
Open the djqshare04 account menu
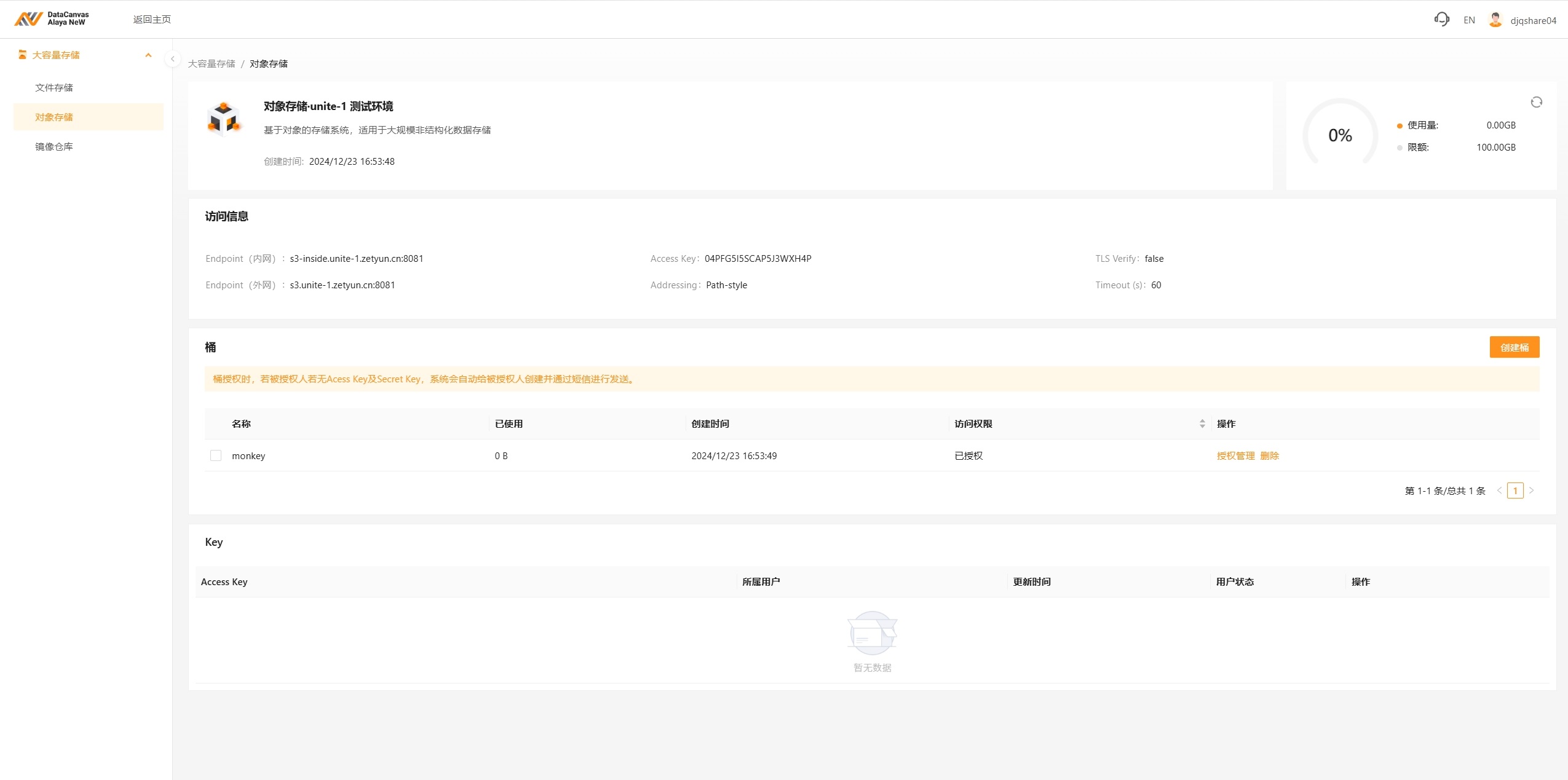[1533, 20]
